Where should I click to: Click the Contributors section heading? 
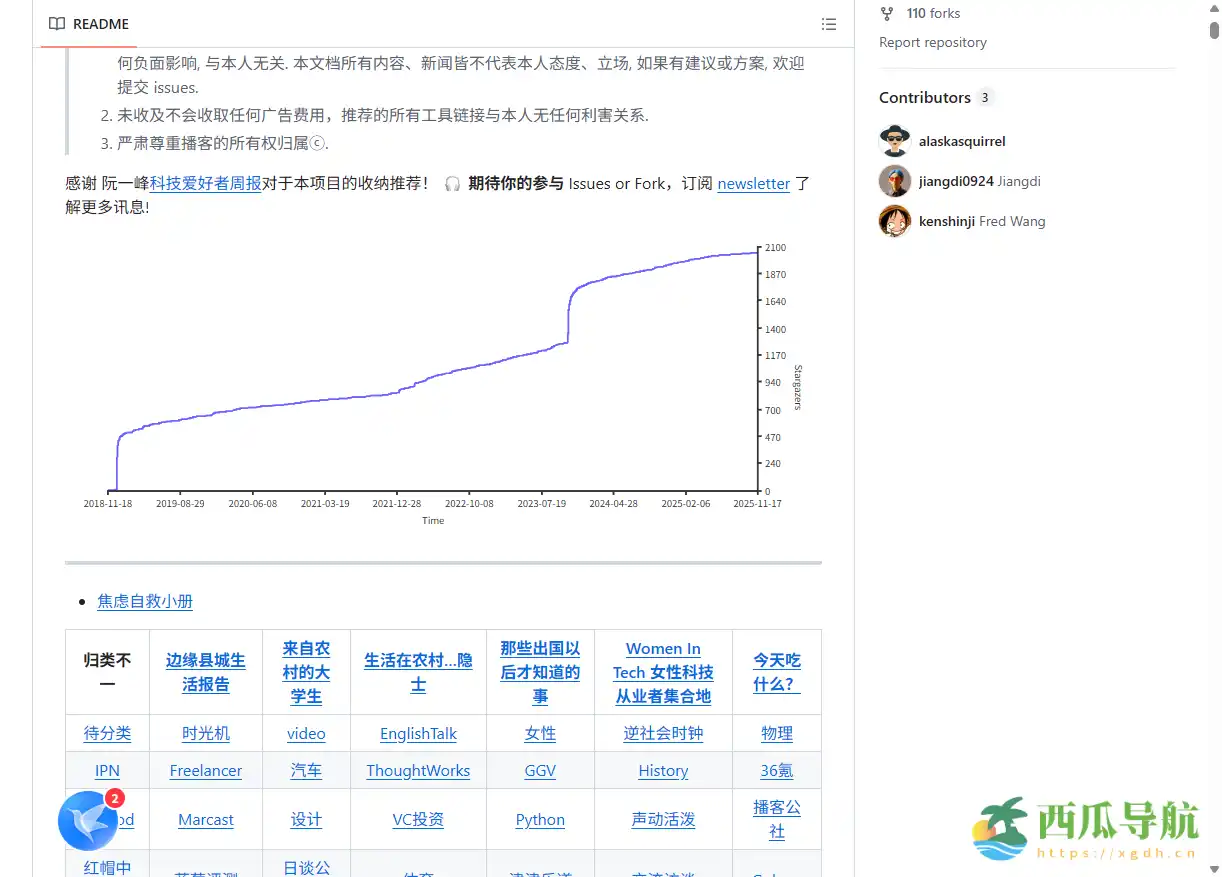tap(924, 97)
